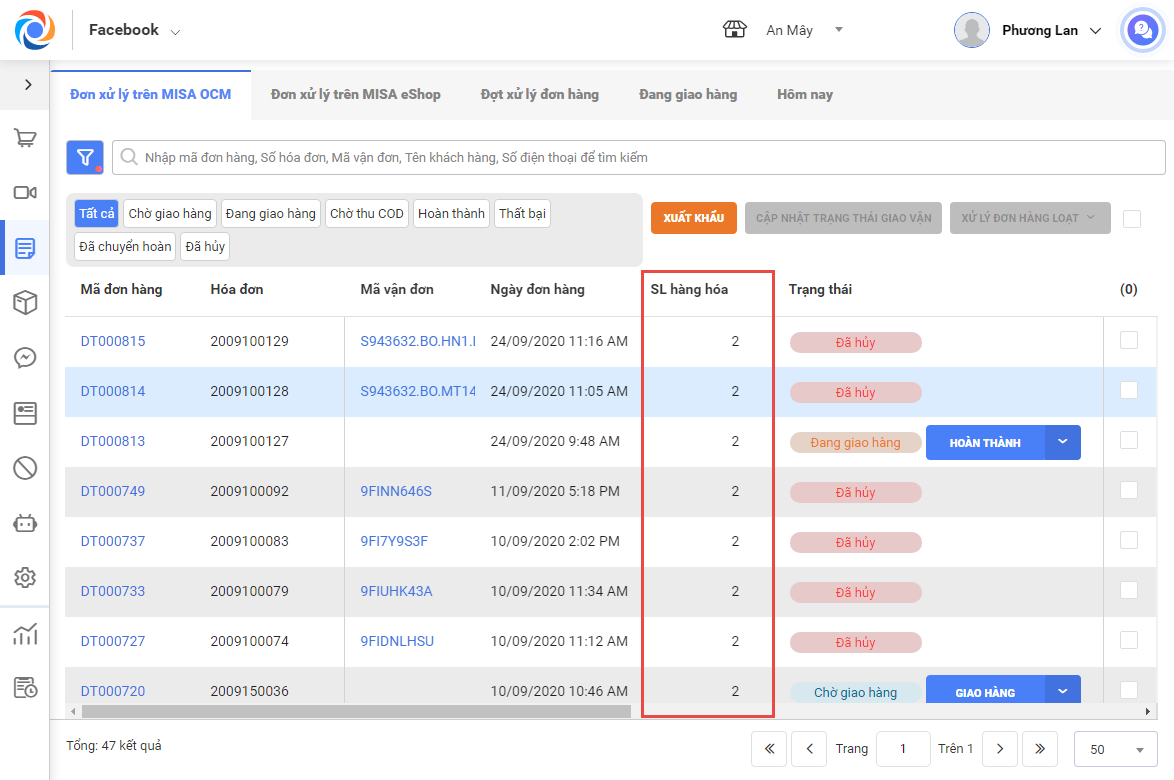
Task: Switch to Đơn xử lý trên MISA eShop tab
Action: pyautogui.click(x=355, y=94)
